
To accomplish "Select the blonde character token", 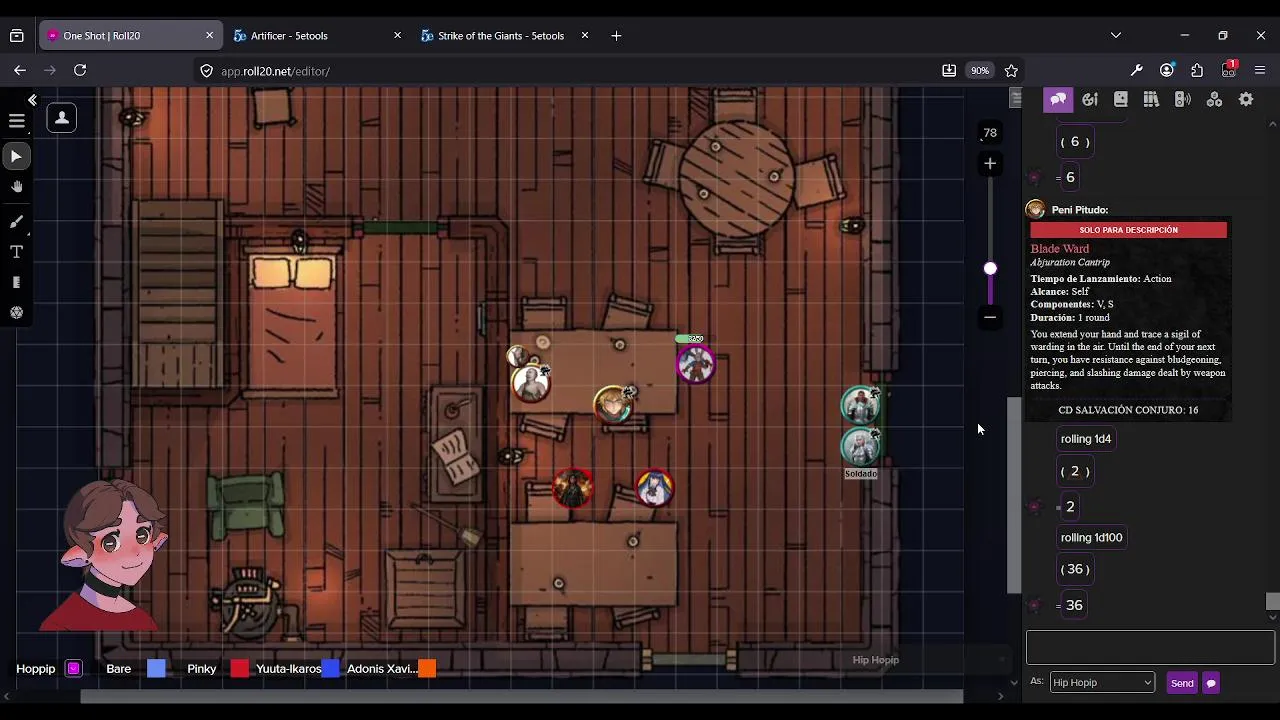I will click(612, 404).
